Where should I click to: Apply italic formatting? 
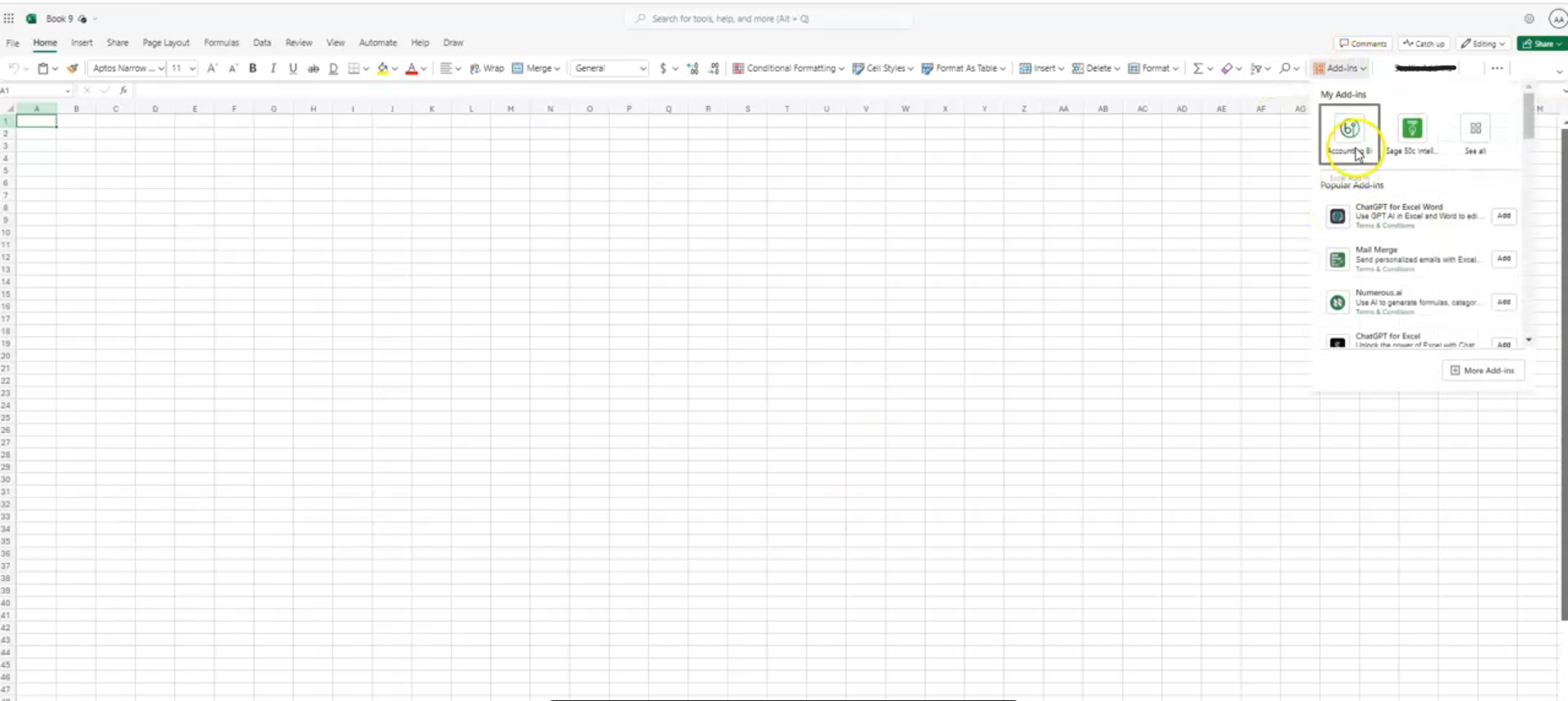click(273, 69)
